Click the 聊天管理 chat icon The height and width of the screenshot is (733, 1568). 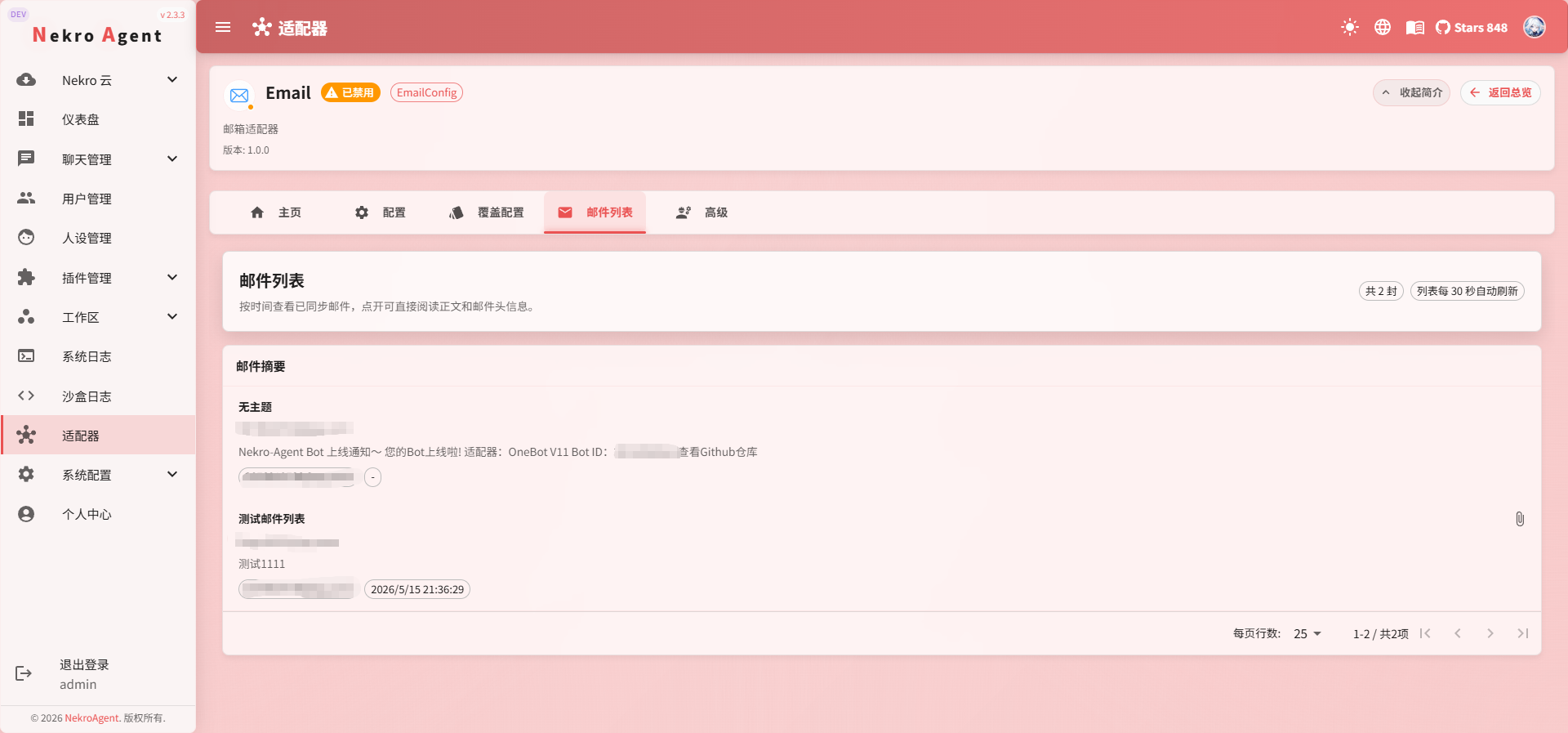click(x=26, y=159)
